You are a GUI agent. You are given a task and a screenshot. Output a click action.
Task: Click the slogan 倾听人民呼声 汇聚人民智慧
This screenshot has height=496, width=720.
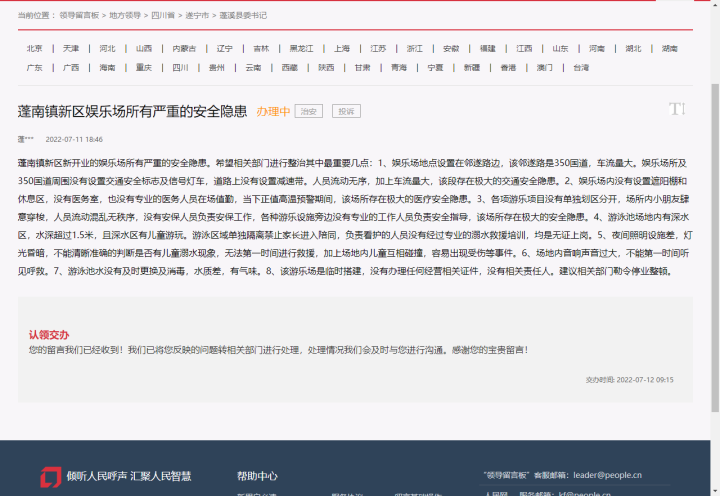129,476
